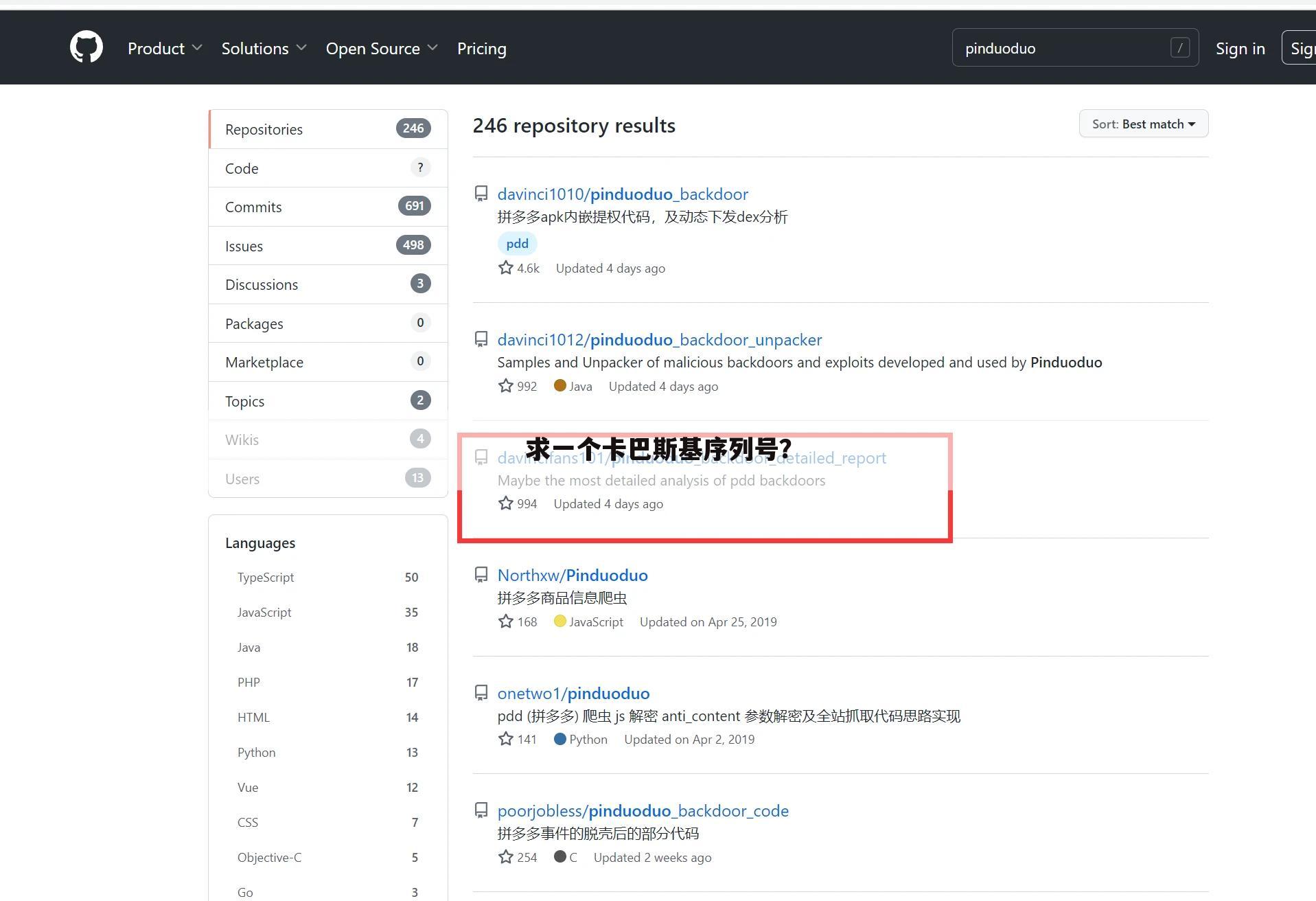1316x901 pixels.
Task: Click the Languages heading
Action: [260, 543]
